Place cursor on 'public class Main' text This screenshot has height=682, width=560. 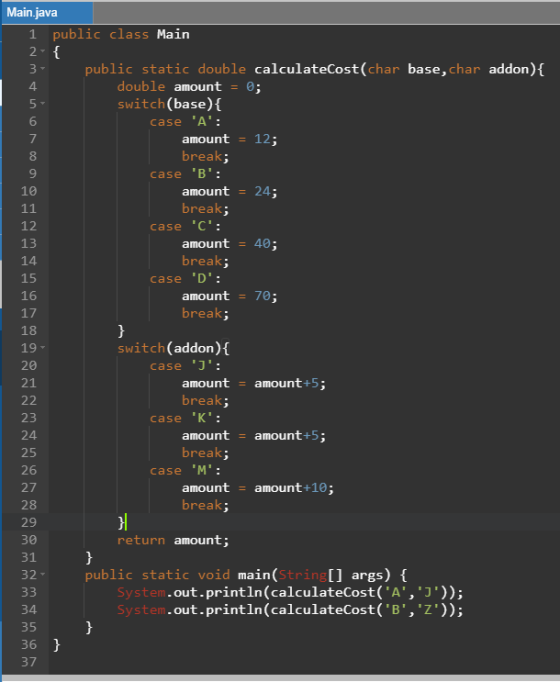121,34
